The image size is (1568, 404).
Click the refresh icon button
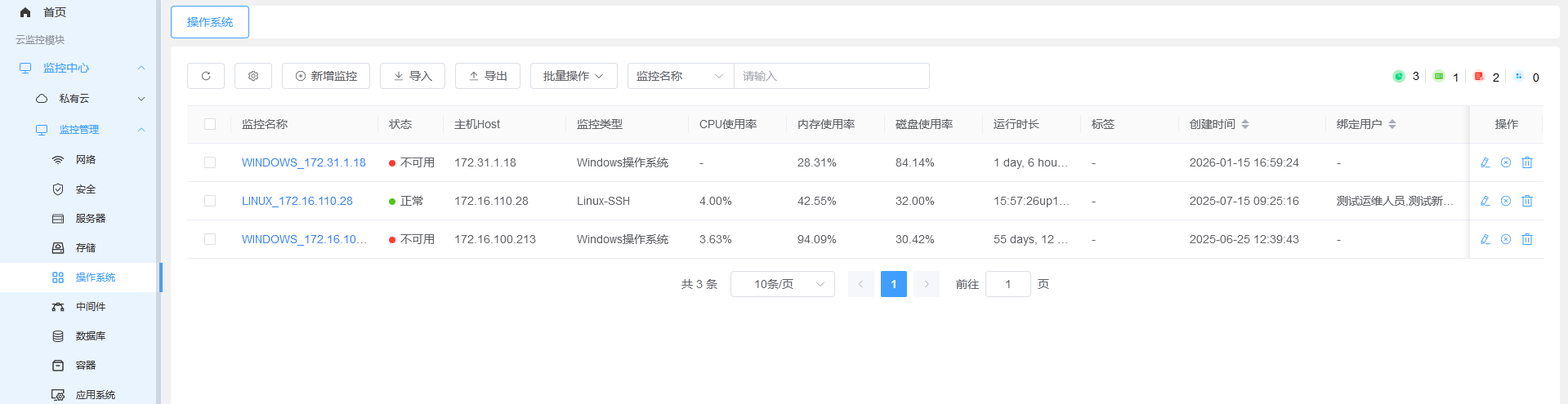[x=206, y=76]
